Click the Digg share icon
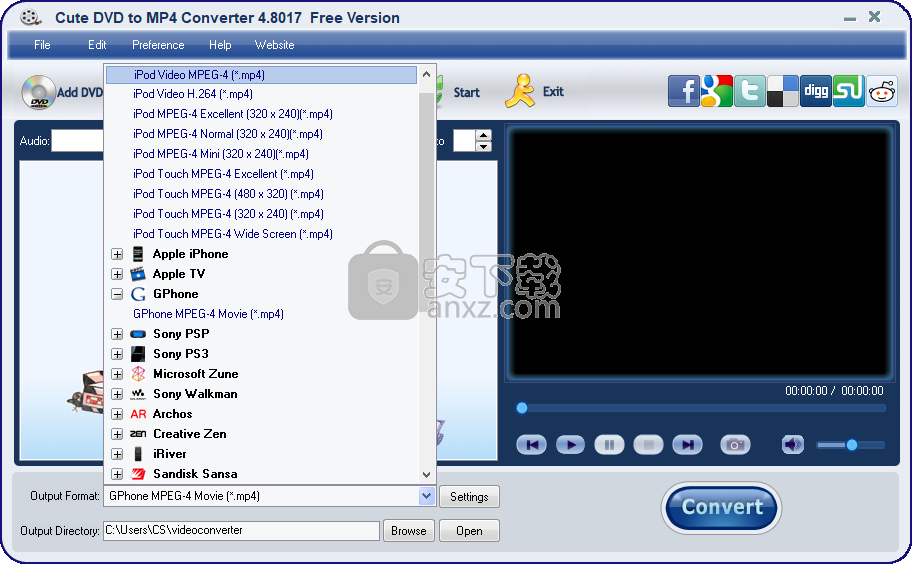912x564 pixels. pos(816,91)
